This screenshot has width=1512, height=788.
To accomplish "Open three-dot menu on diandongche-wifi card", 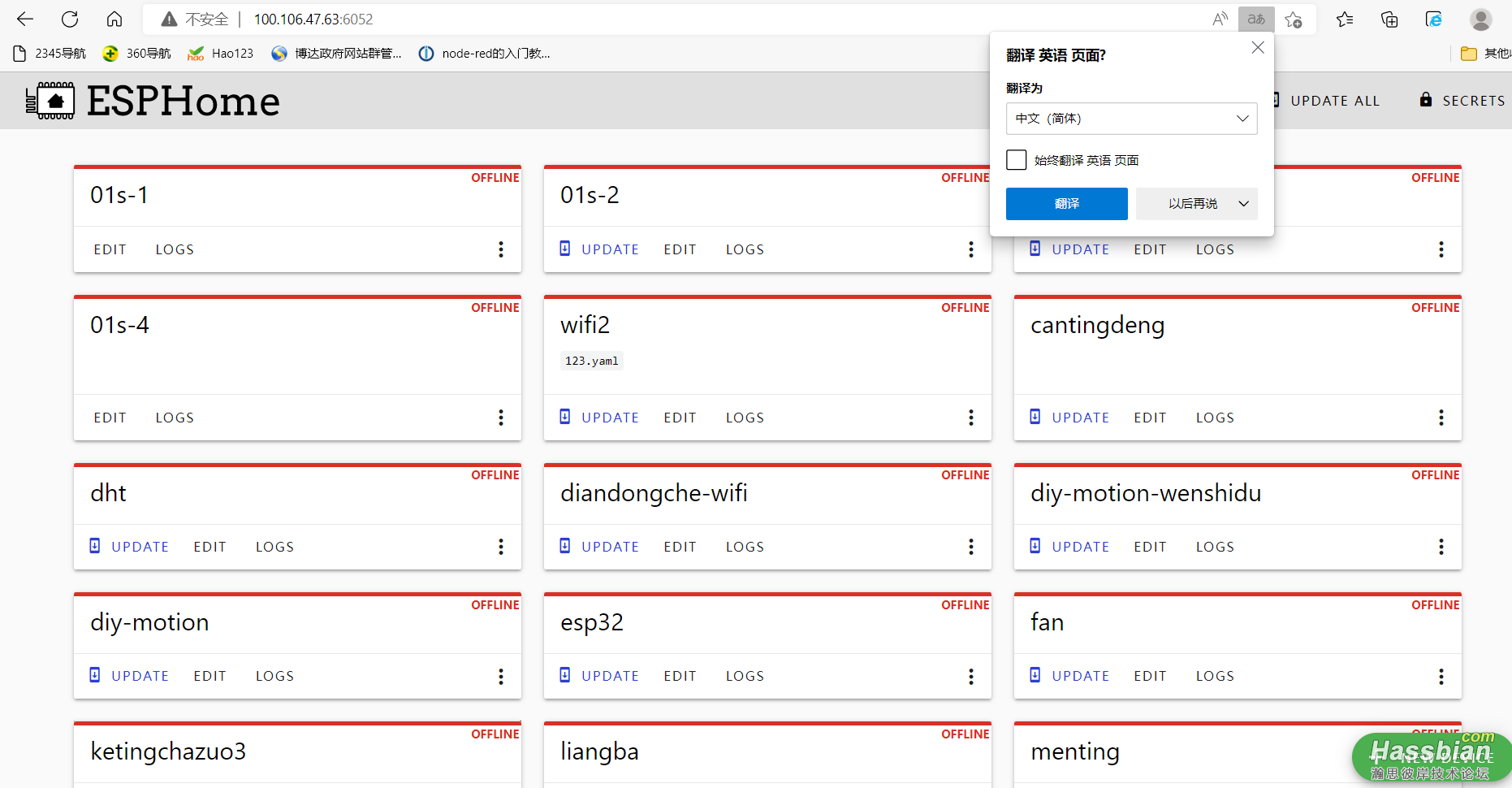I will (x=971, y=547).
